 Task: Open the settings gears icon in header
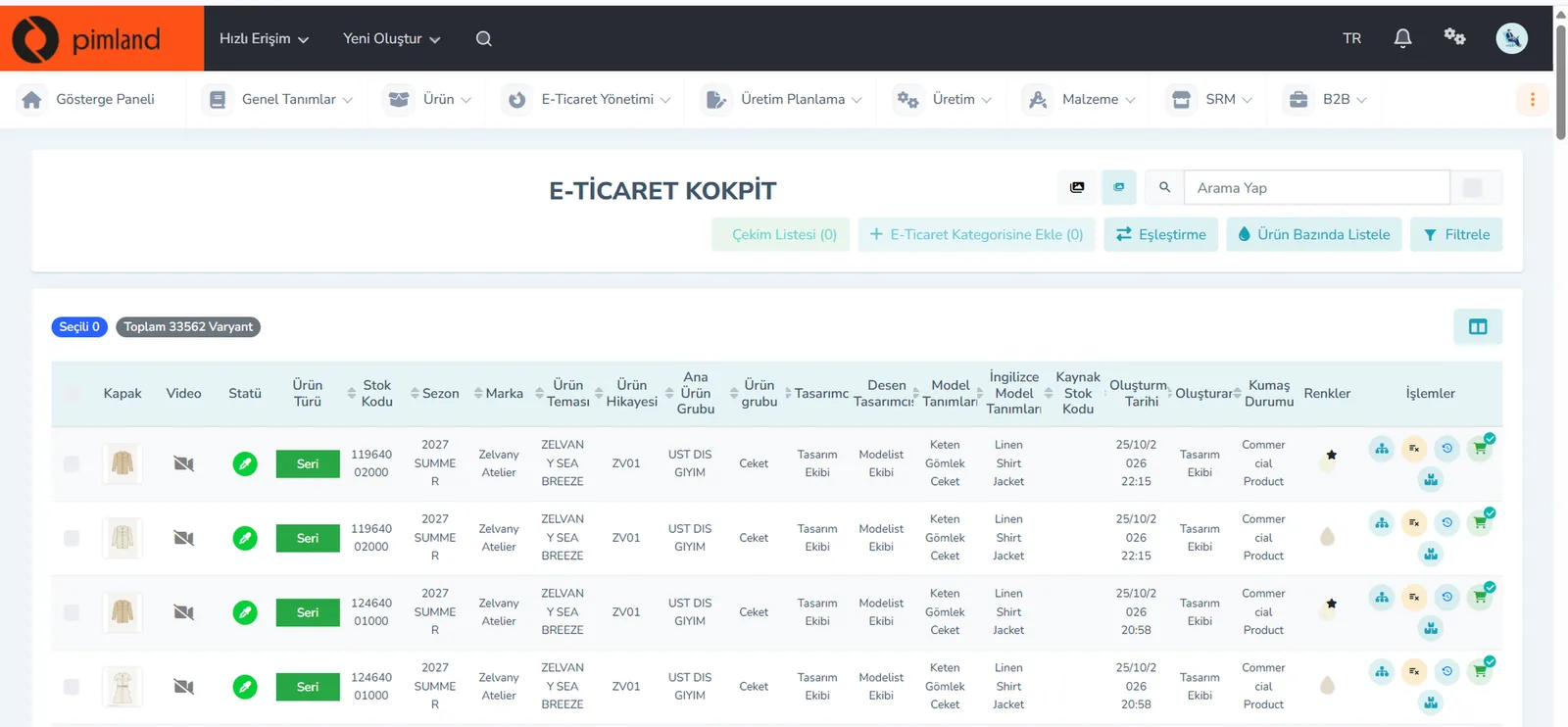pyautogui.click(x=1454, y=37)
